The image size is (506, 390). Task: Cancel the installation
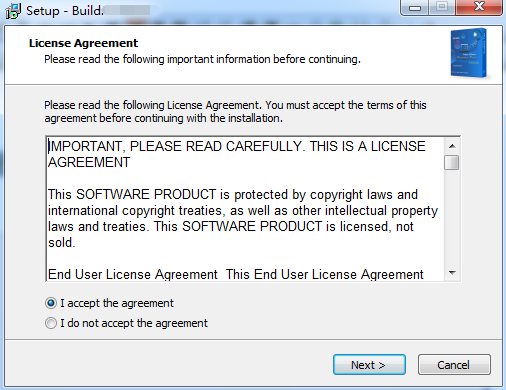pyautogui.click(x=454, y=365)
